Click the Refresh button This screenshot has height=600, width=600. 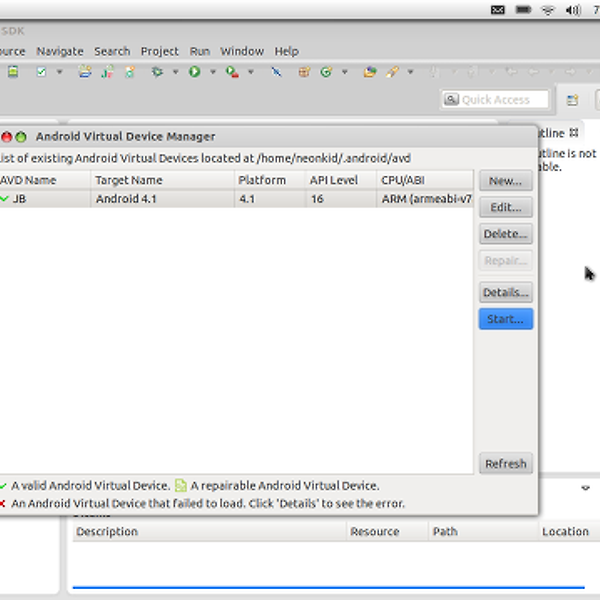point(505,464)
